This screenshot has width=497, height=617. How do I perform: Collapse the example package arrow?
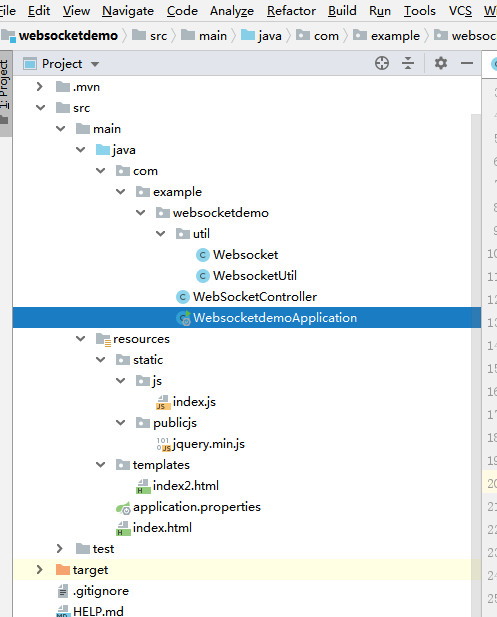pyautogui.click(x=121, y=192)
